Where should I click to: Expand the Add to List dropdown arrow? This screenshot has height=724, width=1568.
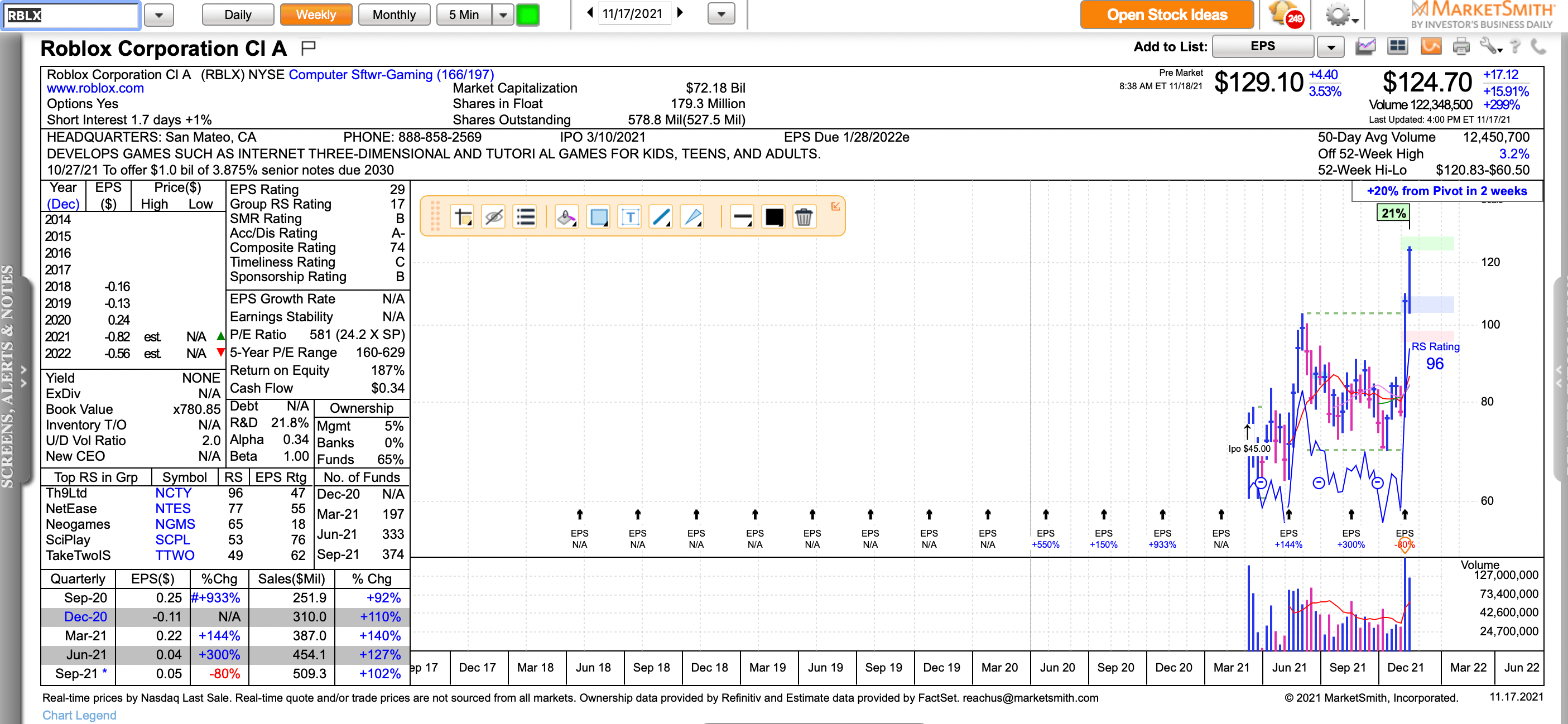[1331, 47]
